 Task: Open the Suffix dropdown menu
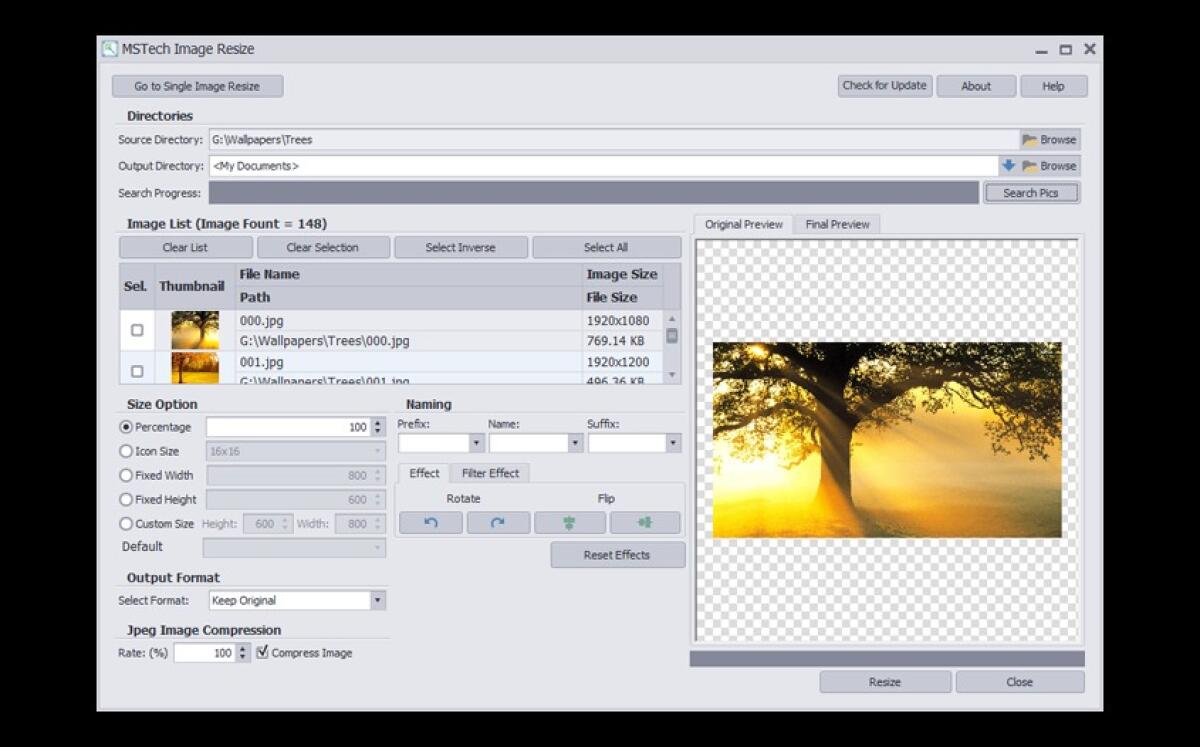click(674, 442)
